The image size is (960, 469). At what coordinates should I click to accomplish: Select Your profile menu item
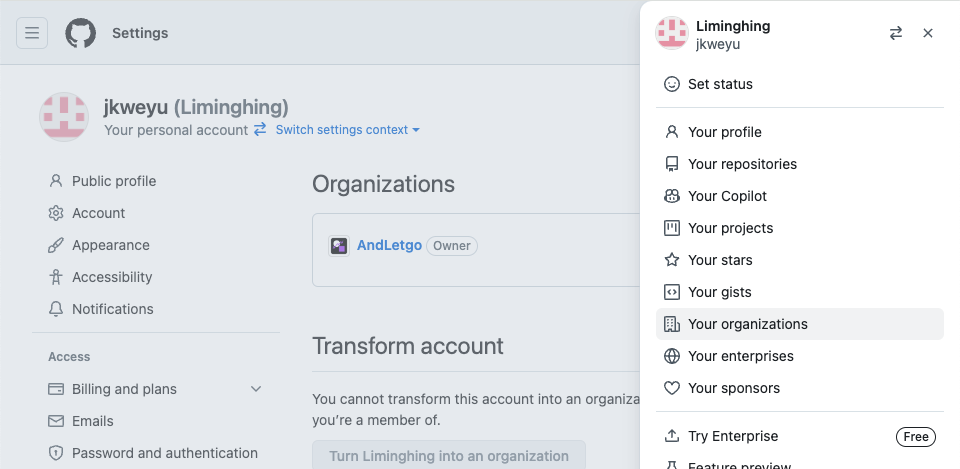point(800,132)
